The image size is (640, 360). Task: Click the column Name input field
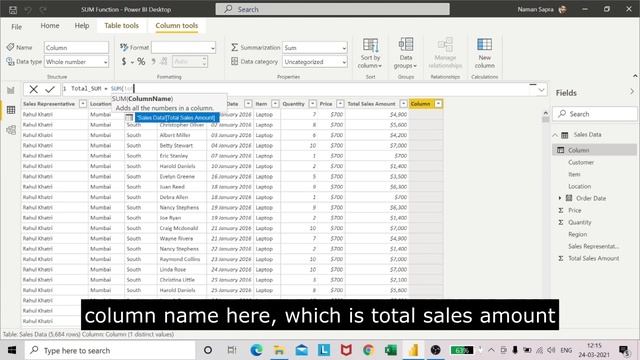pos(76,47)
